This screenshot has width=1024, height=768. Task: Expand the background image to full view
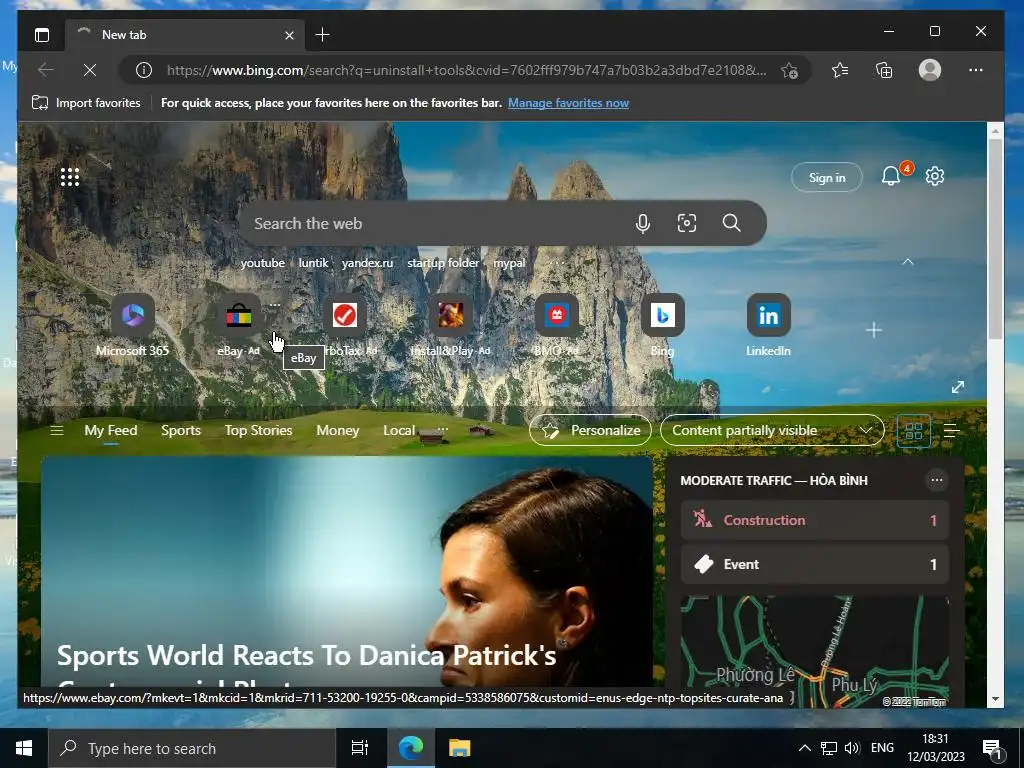point(958,387)
